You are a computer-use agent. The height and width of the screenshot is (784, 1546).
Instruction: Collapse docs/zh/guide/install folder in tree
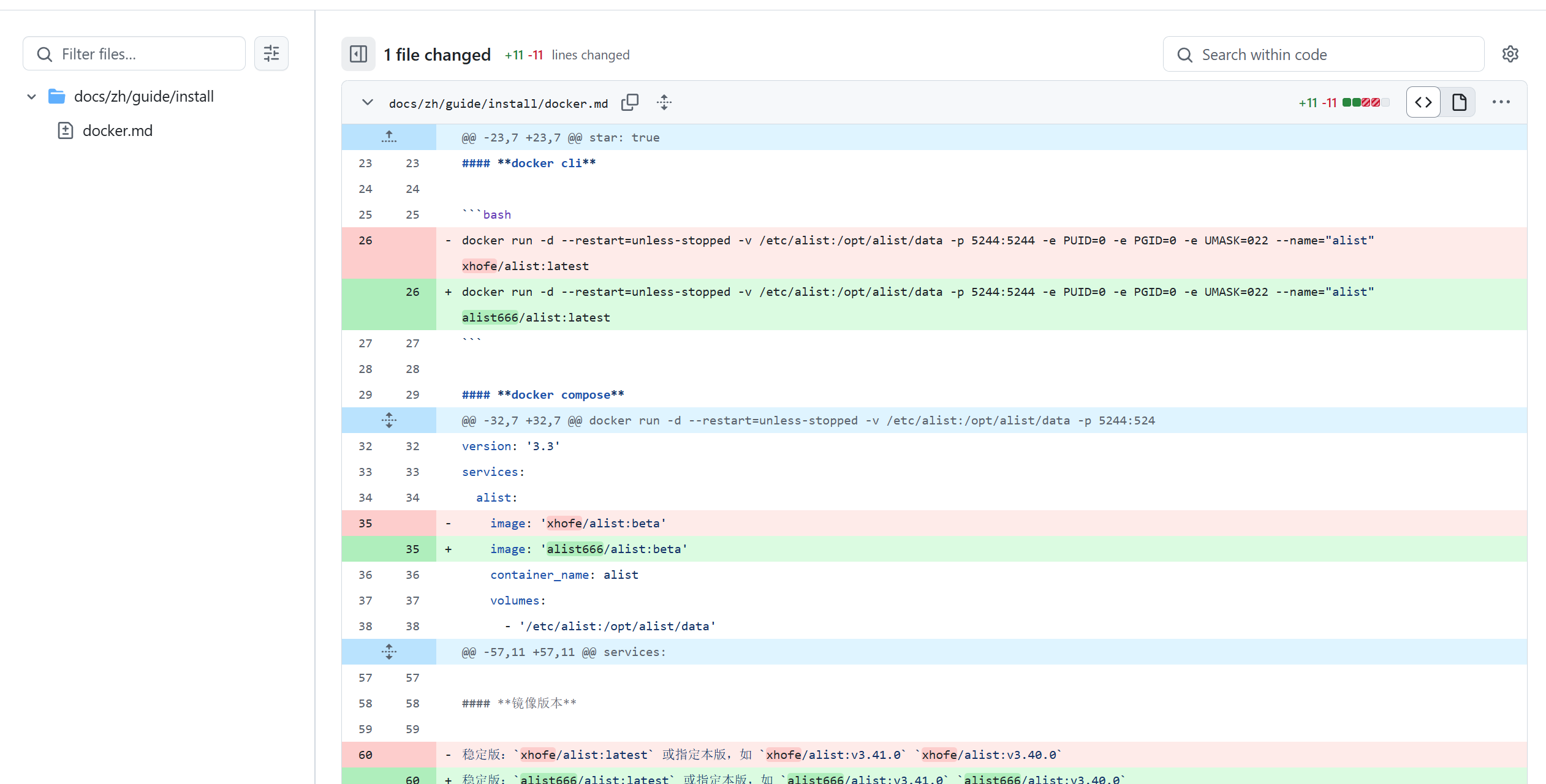[x=32, y=97]
